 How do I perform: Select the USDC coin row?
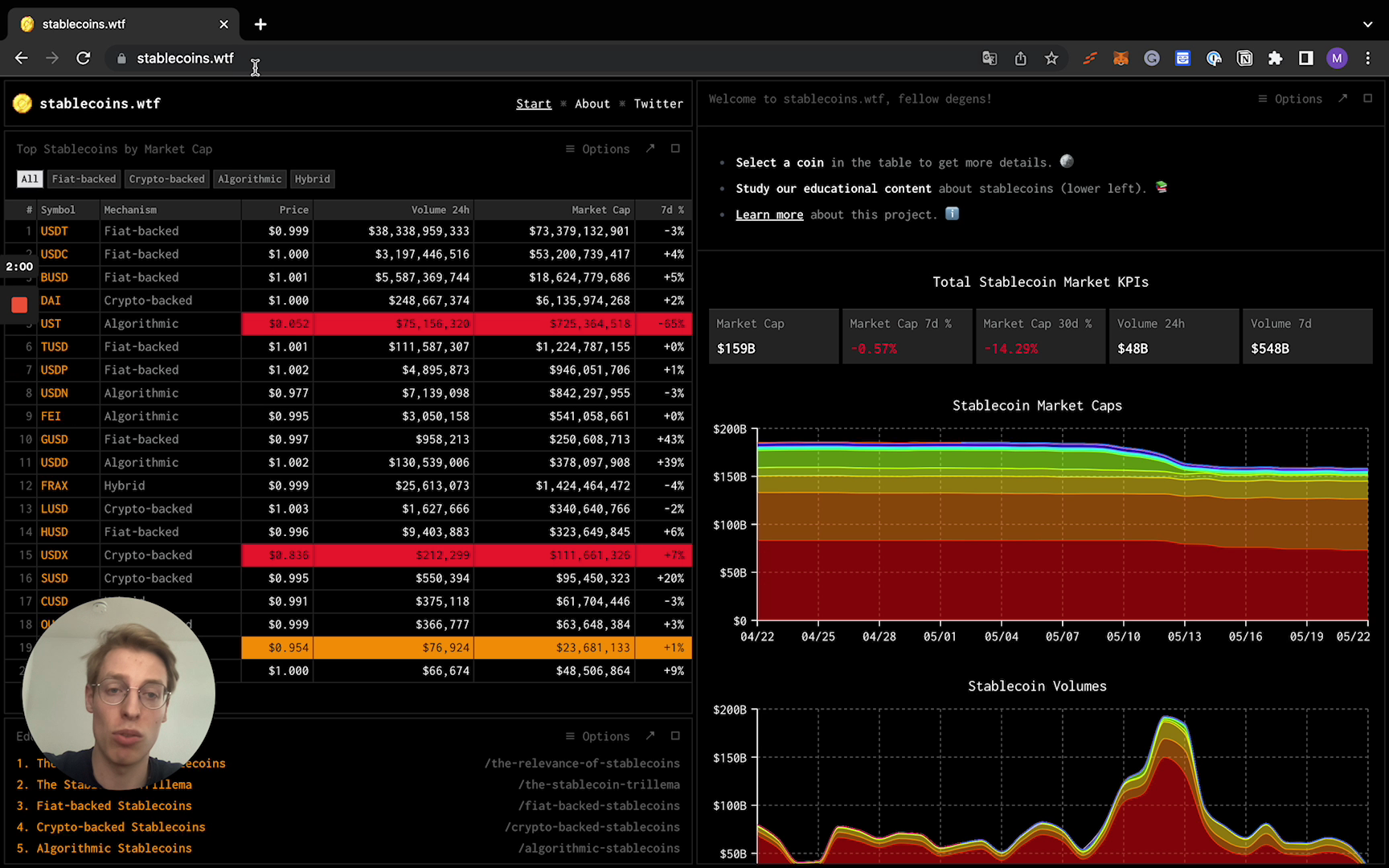click(x=348, y=254)
